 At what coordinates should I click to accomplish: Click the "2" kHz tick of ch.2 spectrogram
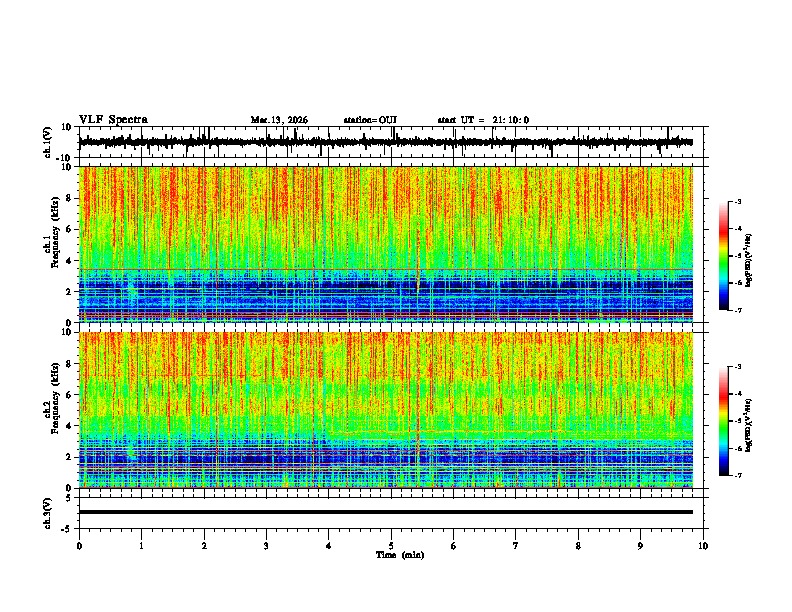point(69,457)
